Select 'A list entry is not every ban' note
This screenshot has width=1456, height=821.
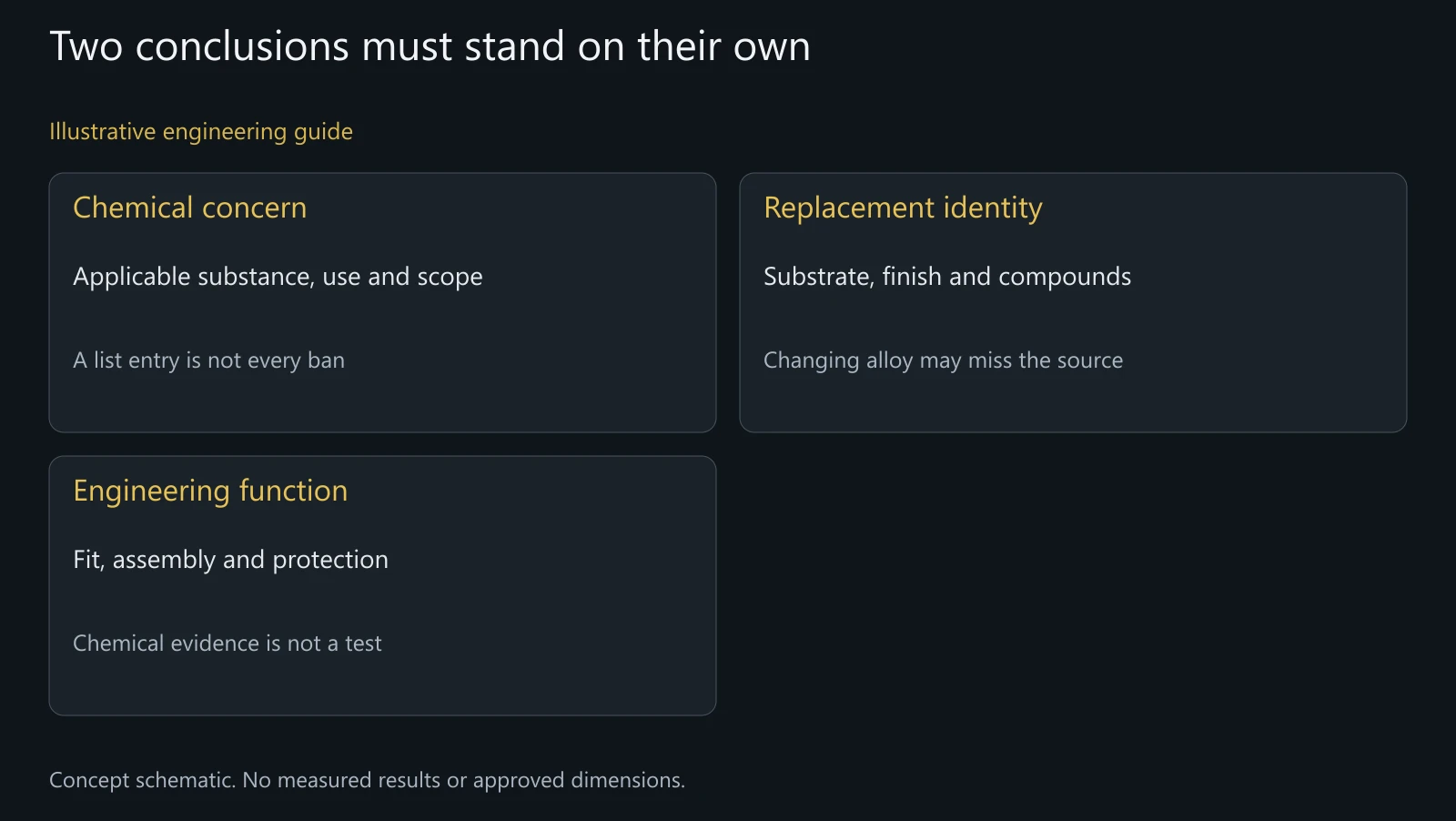coord(208,360)
